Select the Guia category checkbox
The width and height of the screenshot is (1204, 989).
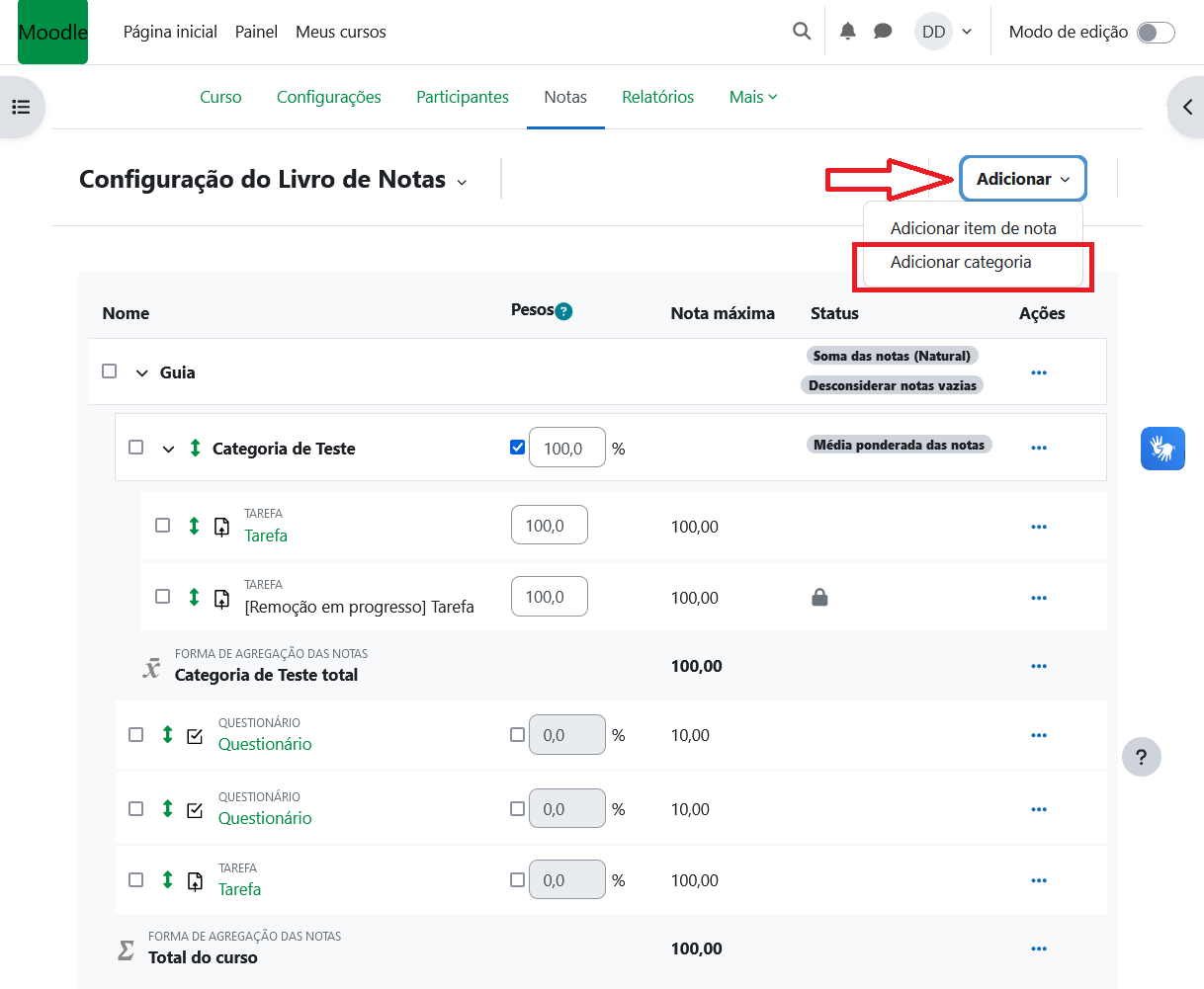coord(110,371)
